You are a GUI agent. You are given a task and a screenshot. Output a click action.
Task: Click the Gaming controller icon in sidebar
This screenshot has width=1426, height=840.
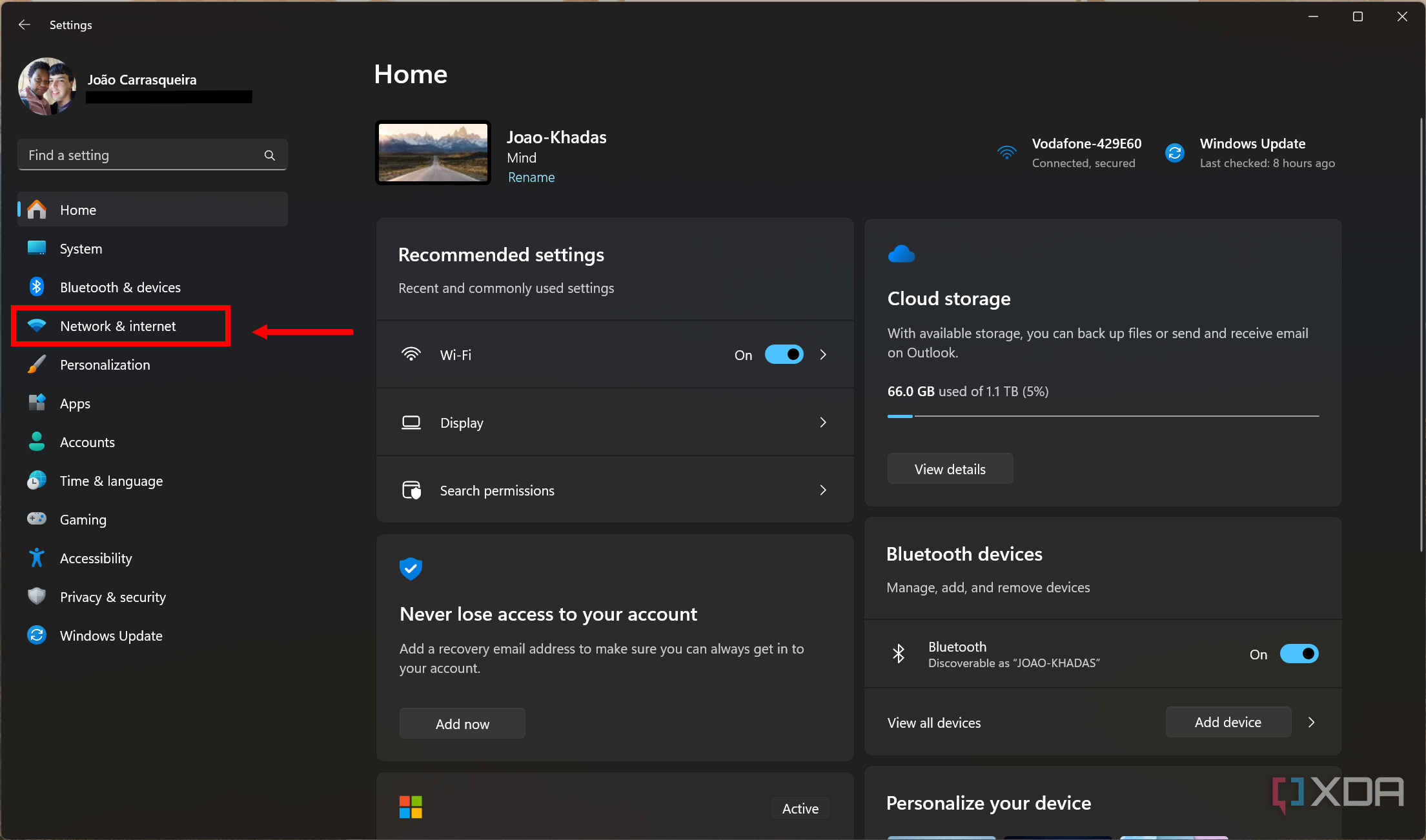tap(37, 519)
